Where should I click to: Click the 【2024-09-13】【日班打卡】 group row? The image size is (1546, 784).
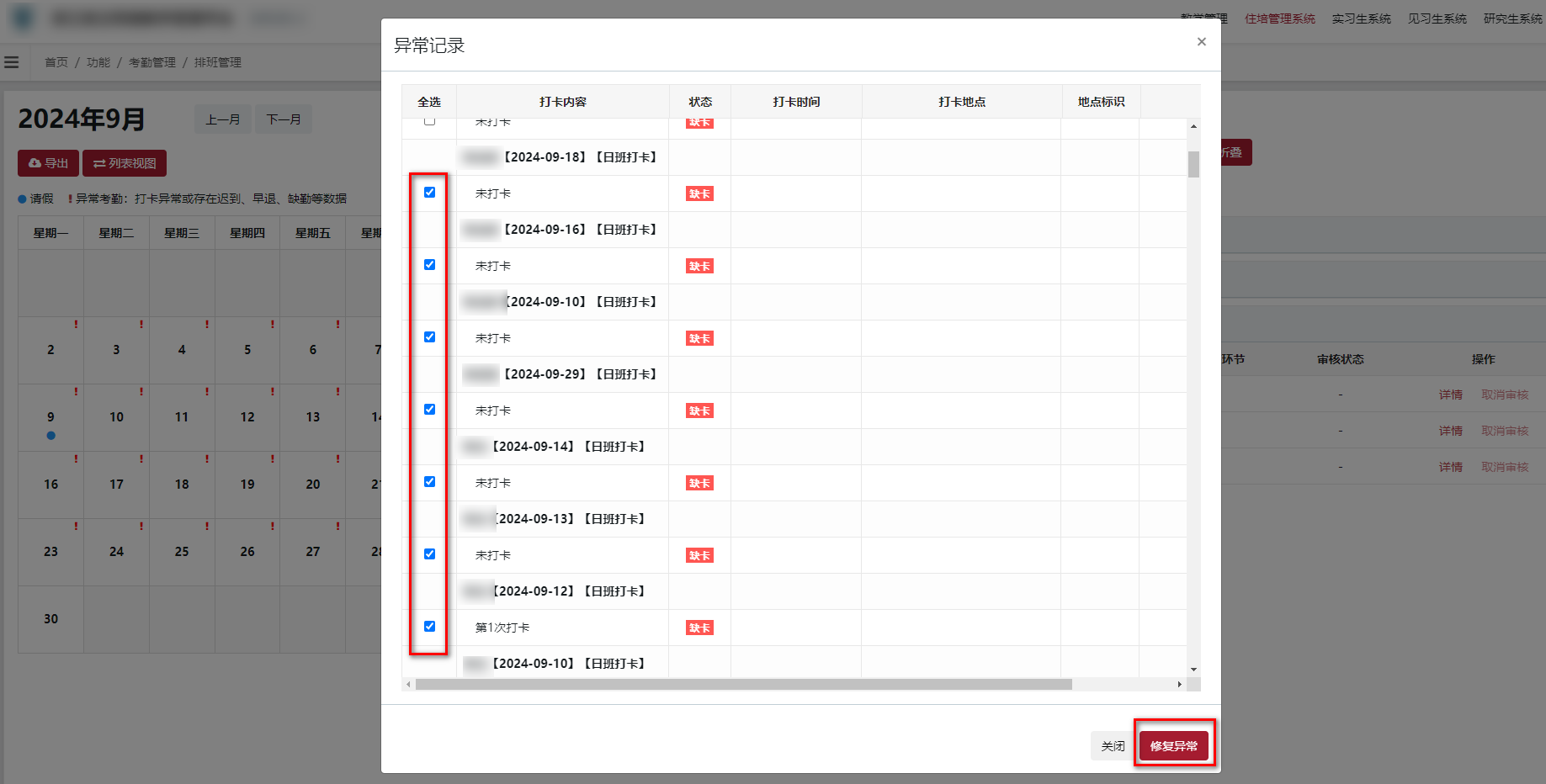(x=794, y=519)
